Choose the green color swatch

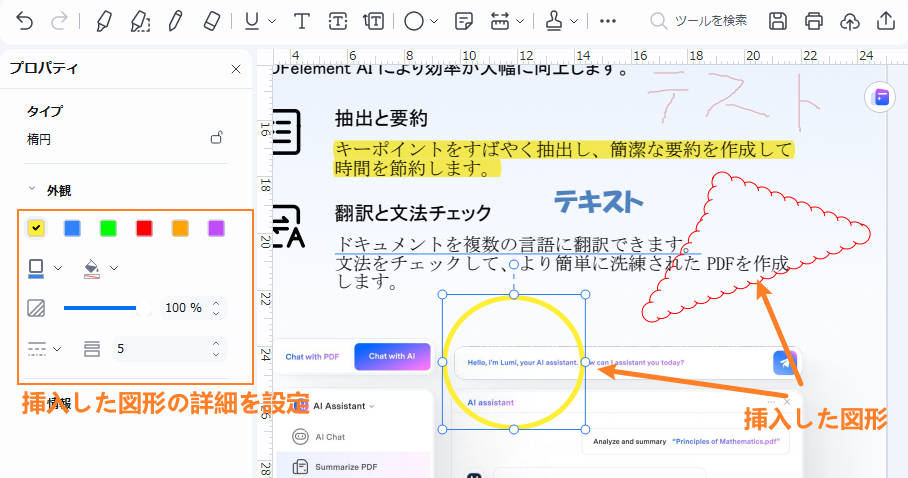[x=108, y=228]
